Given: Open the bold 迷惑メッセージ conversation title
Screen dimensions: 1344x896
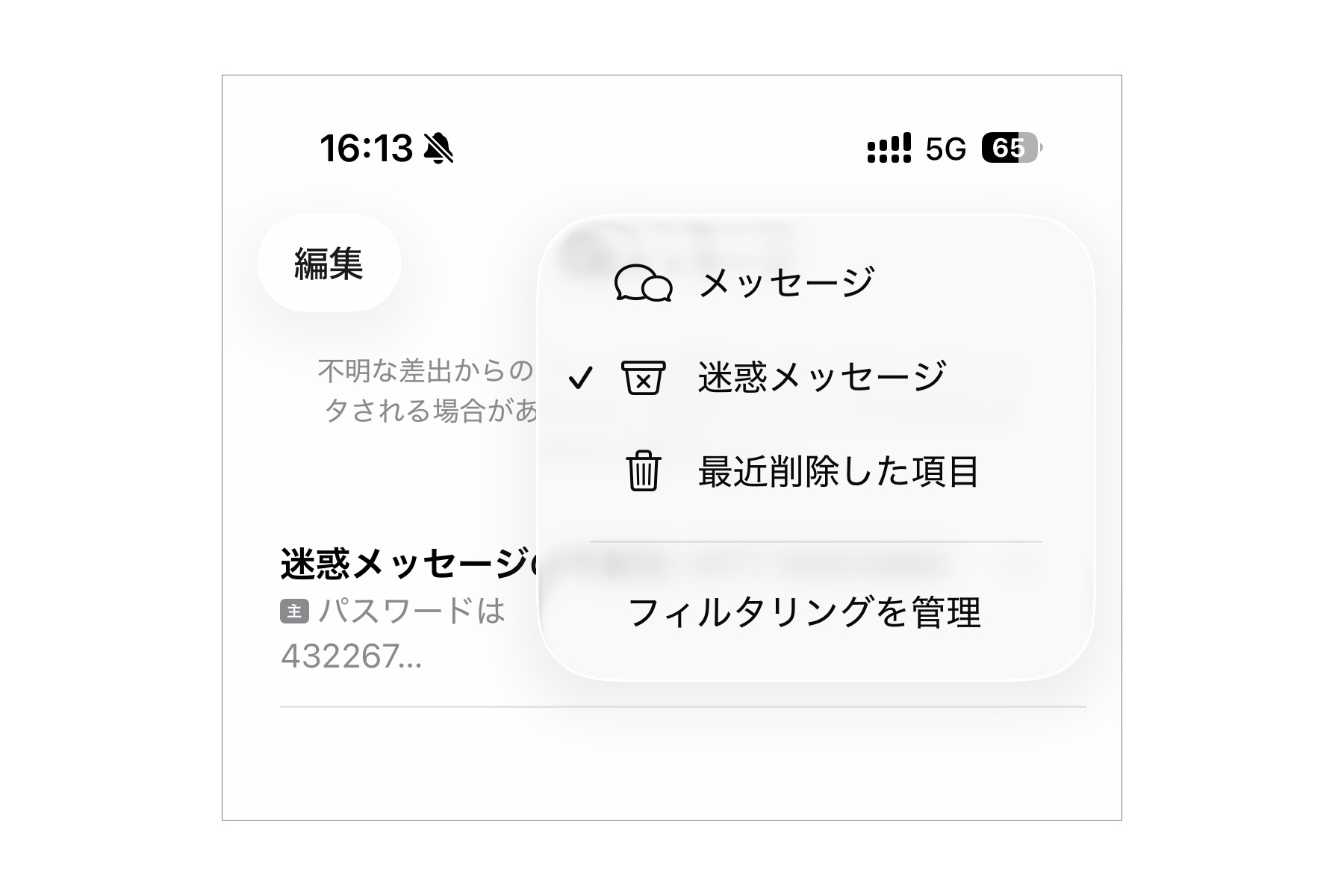Looking at the screenshot, I should pyautogui.click(x=408, y=564).
